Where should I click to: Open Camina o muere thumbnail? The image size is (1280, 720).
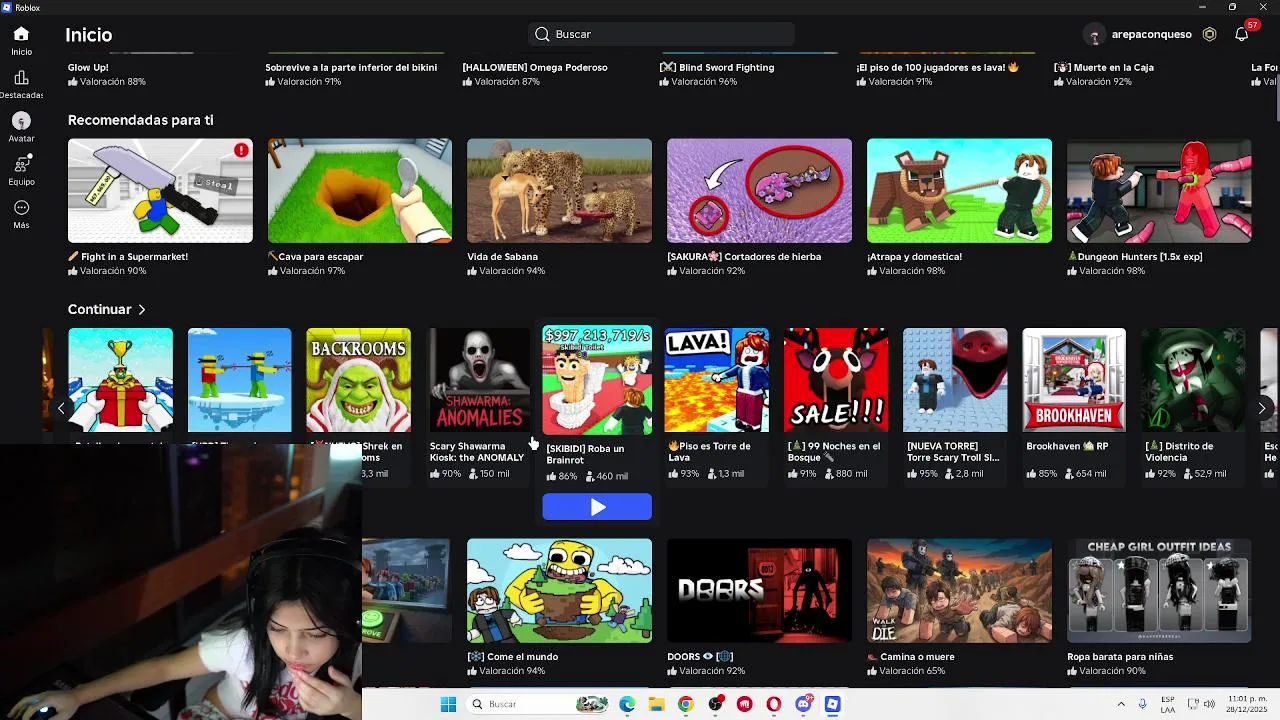click(x=959, y=591)
